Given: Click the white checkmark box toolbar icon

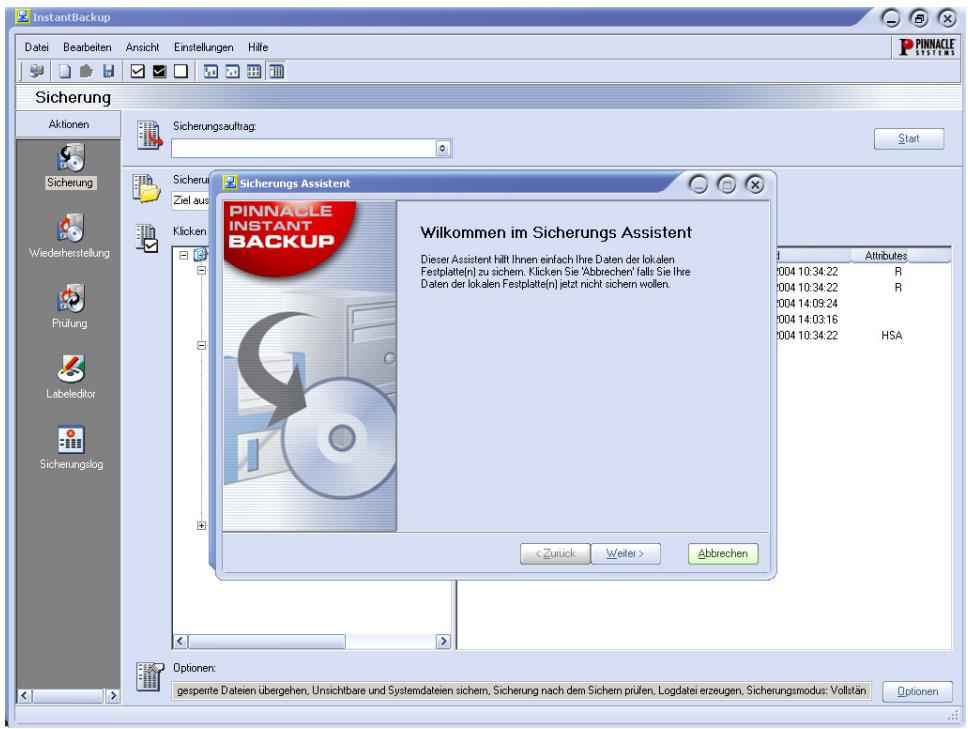Looking at the screenshot, I should pyautogui.click(x=138, y=72).
